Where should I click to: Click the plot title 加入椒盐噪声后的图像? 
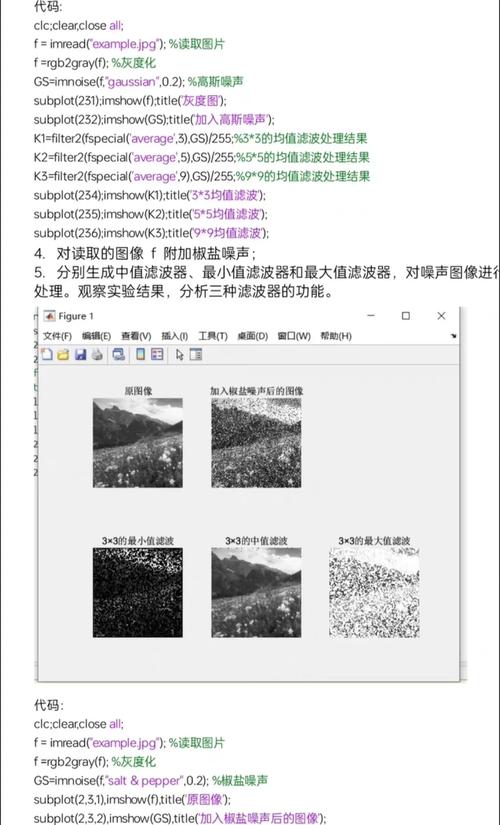(x=256, y=391)
